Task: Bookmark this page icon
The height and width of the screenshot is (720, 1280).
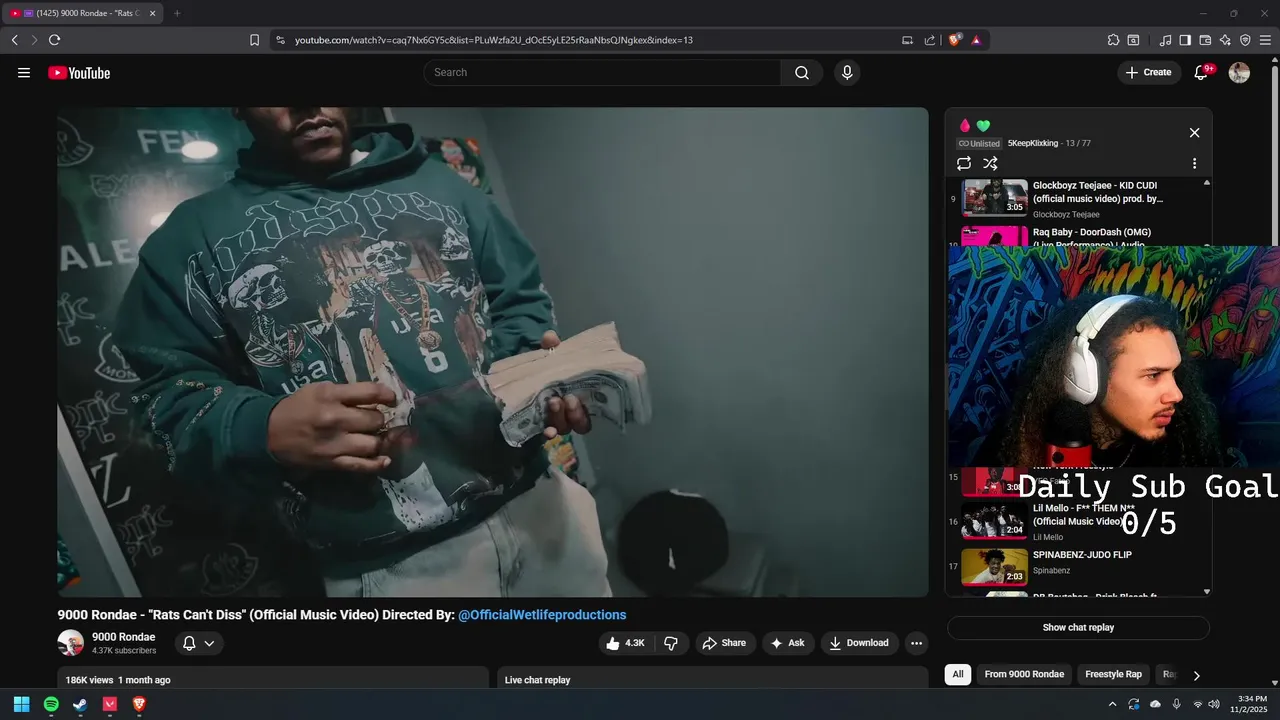Action: point(254,40)
